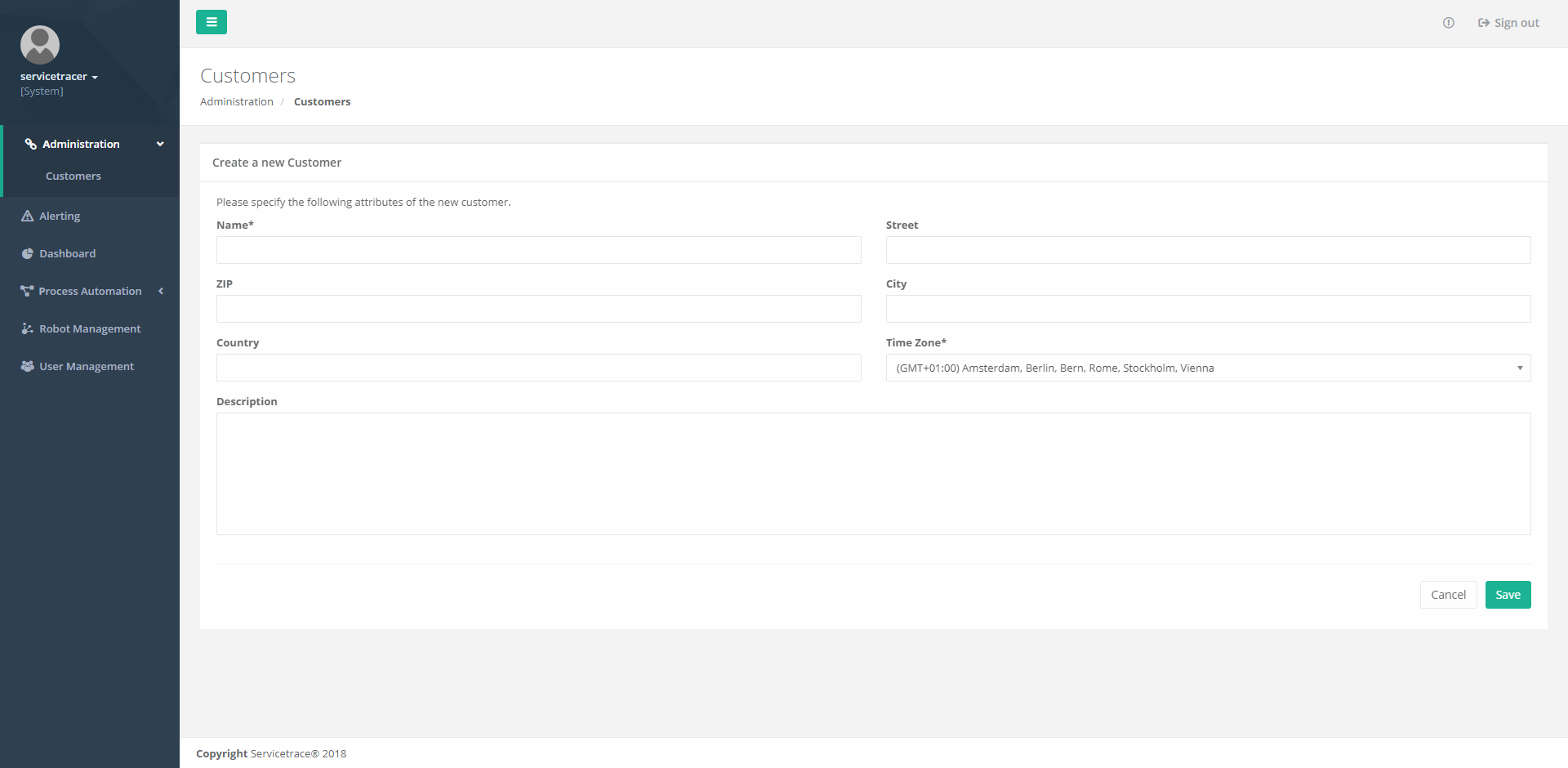Click the Customers page heading
This screenshot has width=1568, height=768.
(248, 75)
